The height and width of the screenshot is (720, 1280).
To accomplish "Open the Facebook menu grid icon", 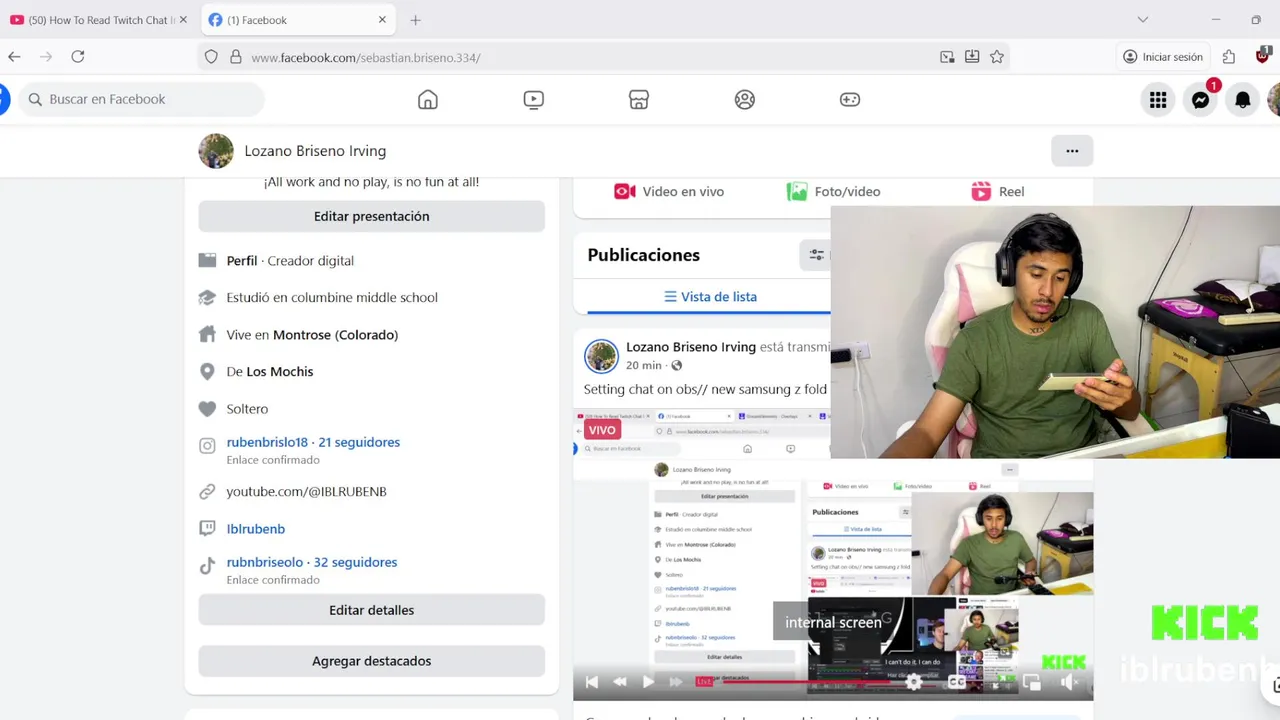I will click(x=1158, y=99).
